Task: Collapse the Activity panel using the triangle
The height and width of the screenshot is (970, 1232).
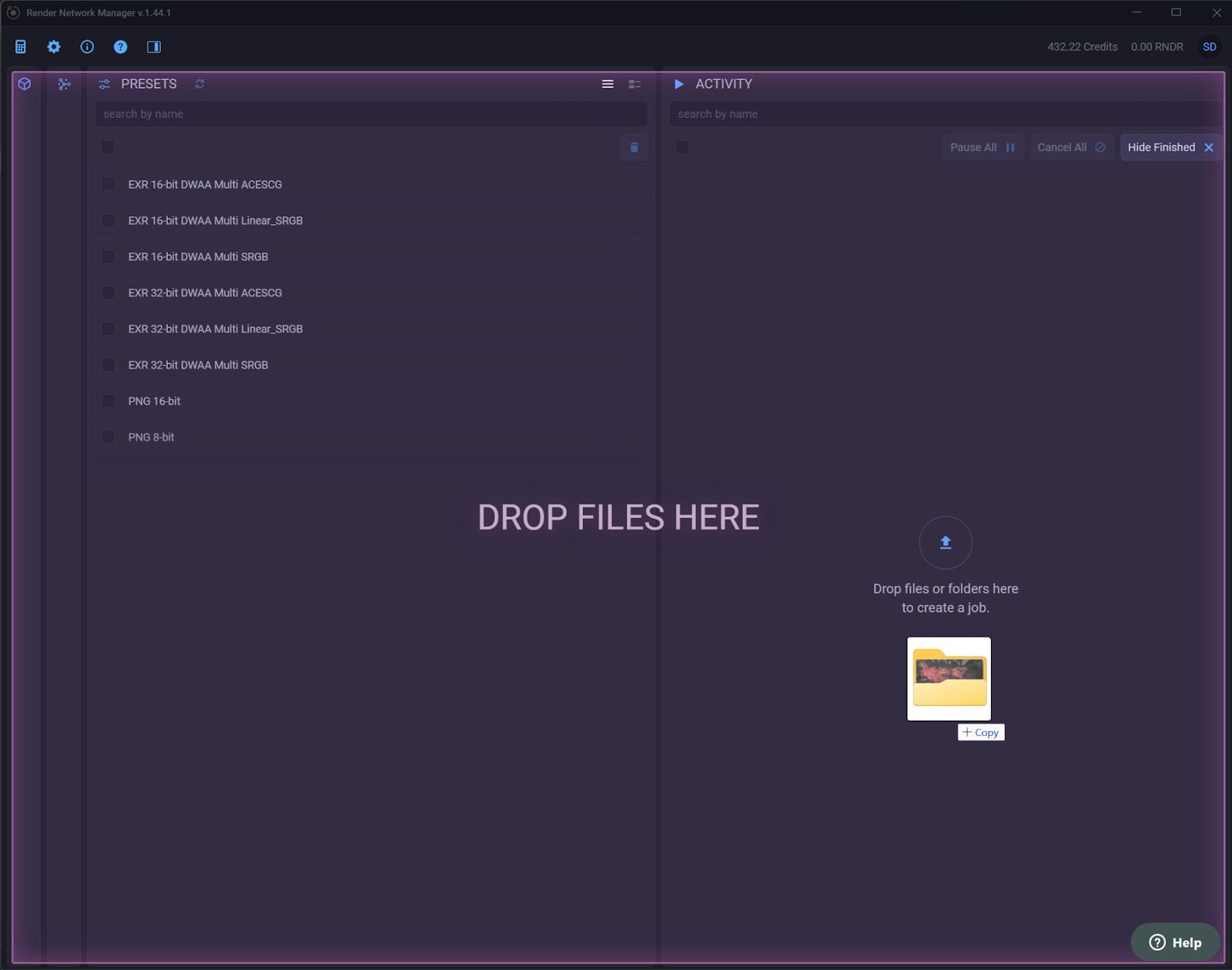Action: [679, 84]
